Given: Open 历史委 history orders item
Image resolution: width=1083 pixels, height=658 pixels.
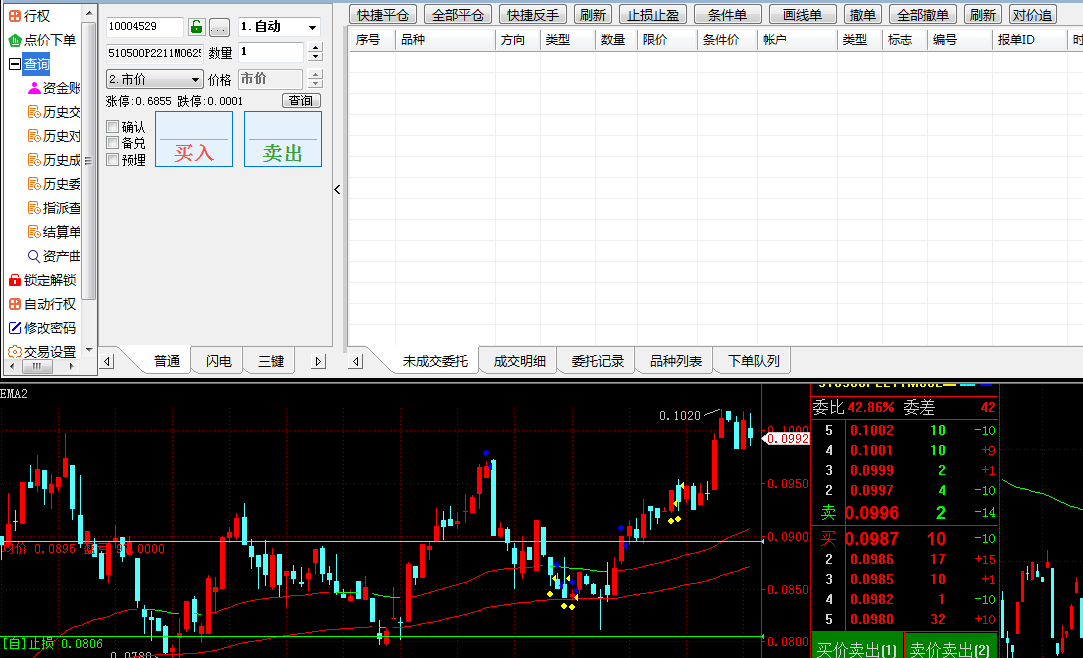Looking at the screenshot, I should [54, 184].
